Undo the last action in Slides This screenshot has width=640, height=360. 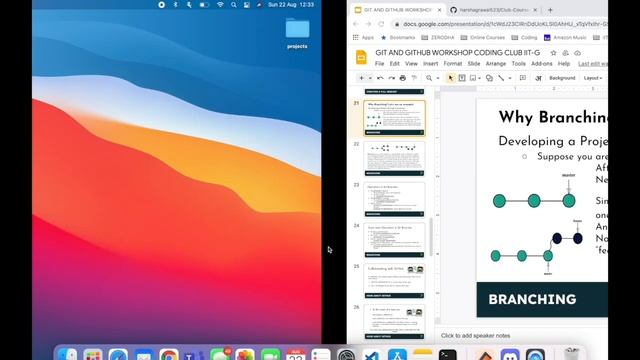pyautogui.click(x=380, y=78)
